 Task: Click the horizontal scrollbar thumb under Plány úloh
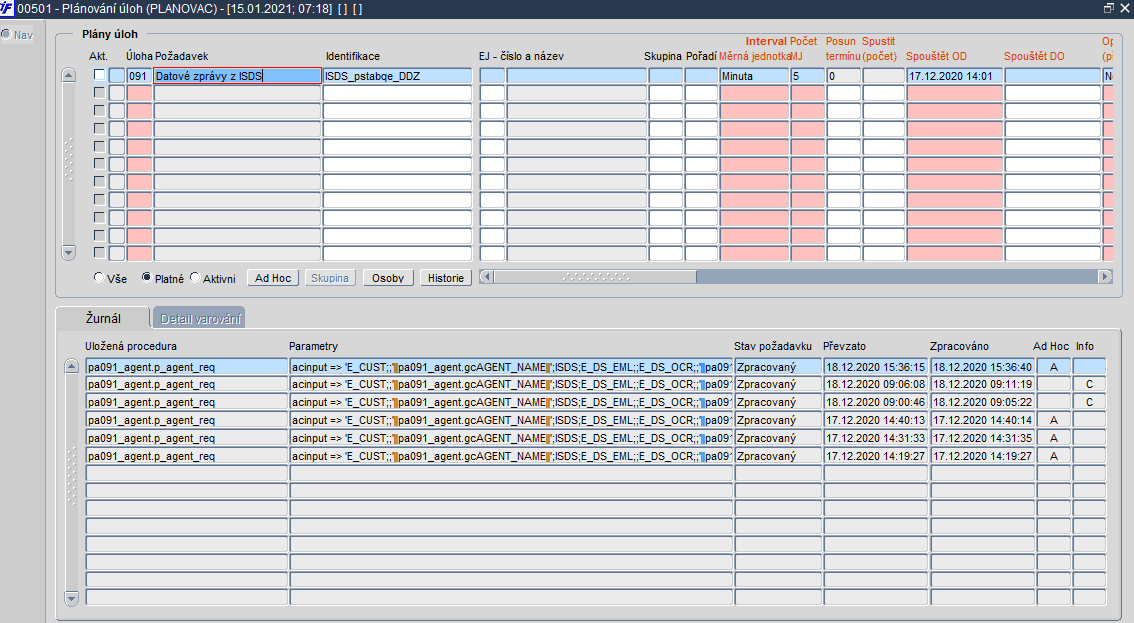point(595,276)
